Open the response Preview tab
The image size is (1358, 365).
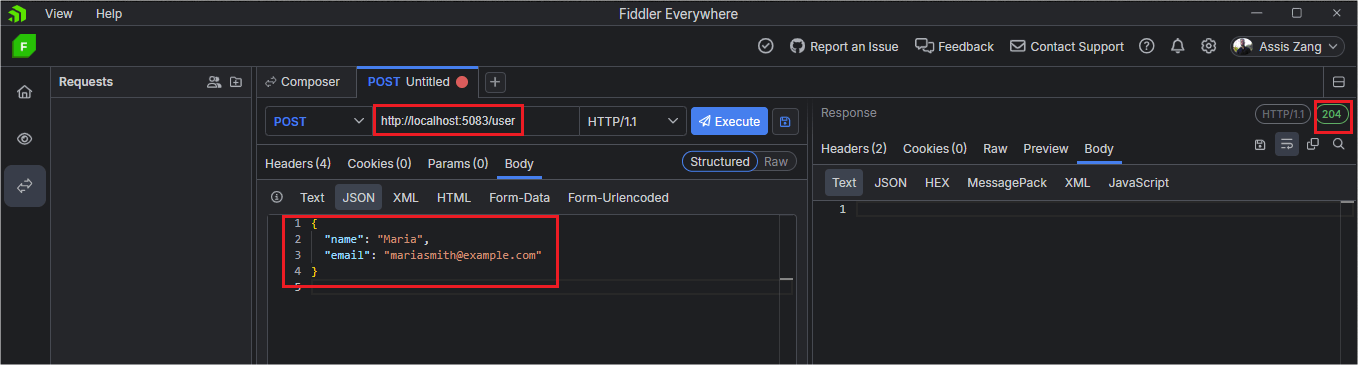pyautogui.click(x=1046, y=148)
